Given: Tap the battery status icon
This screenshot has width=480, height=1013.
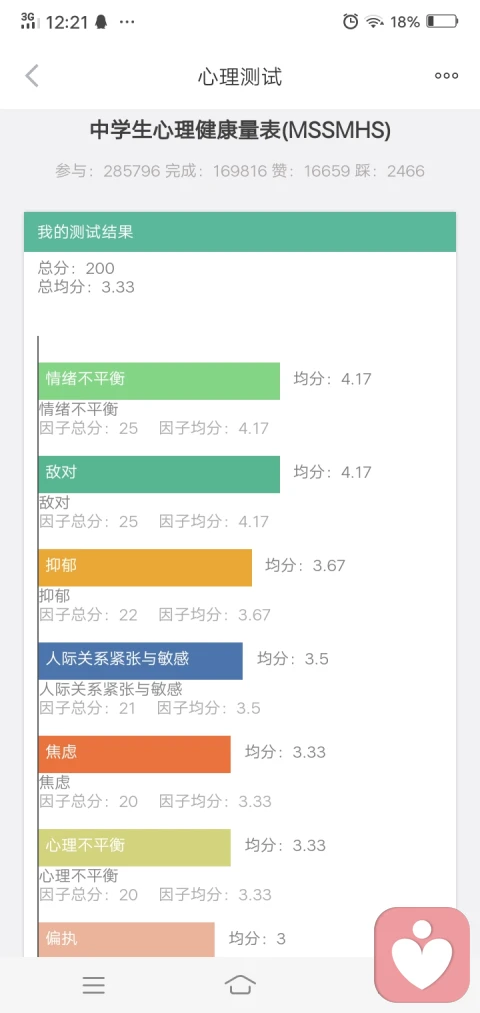Looking at the screenshot, I should pos(442,22).
